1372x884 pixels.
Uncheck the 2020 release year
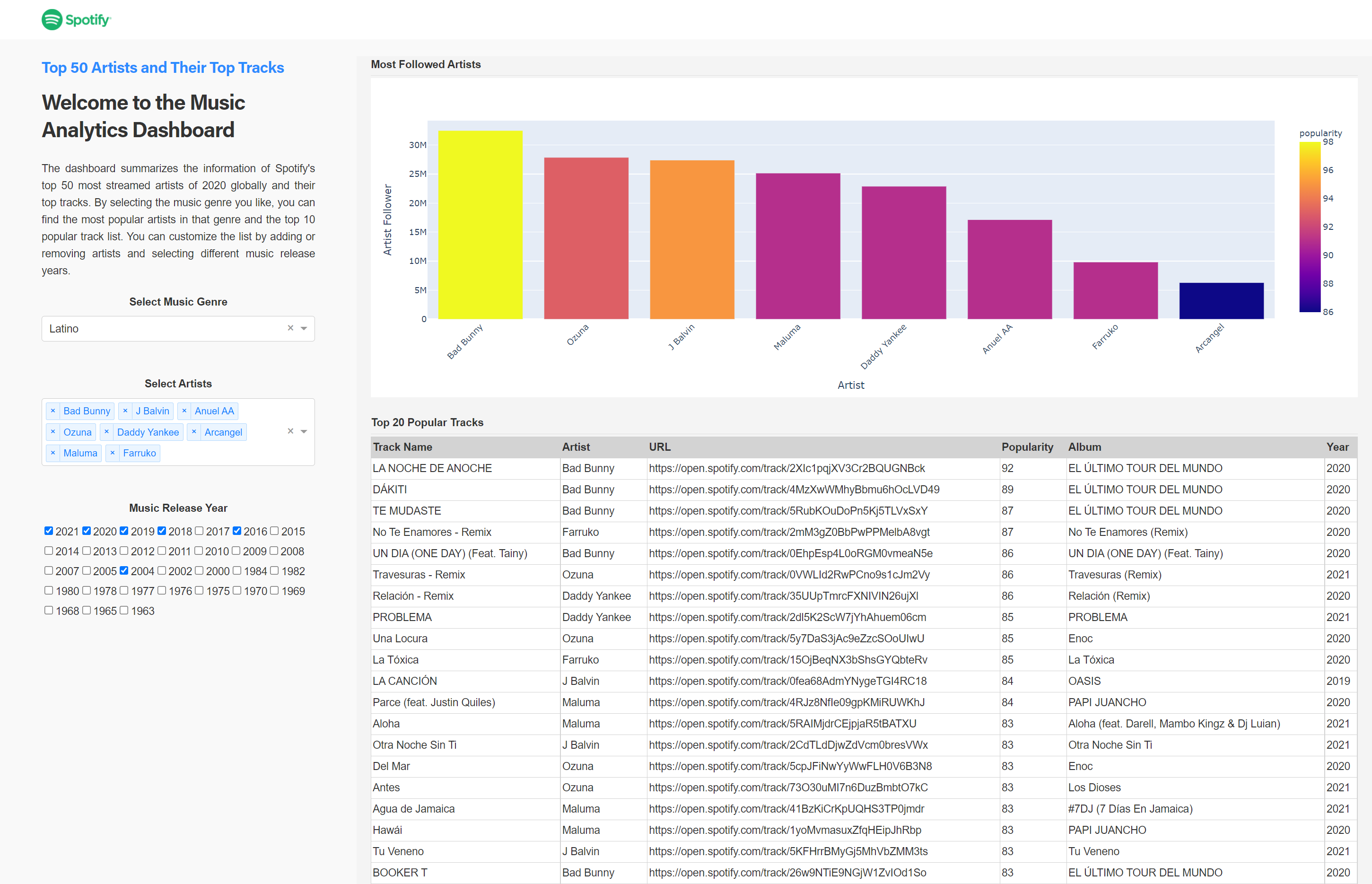(86, 531)
